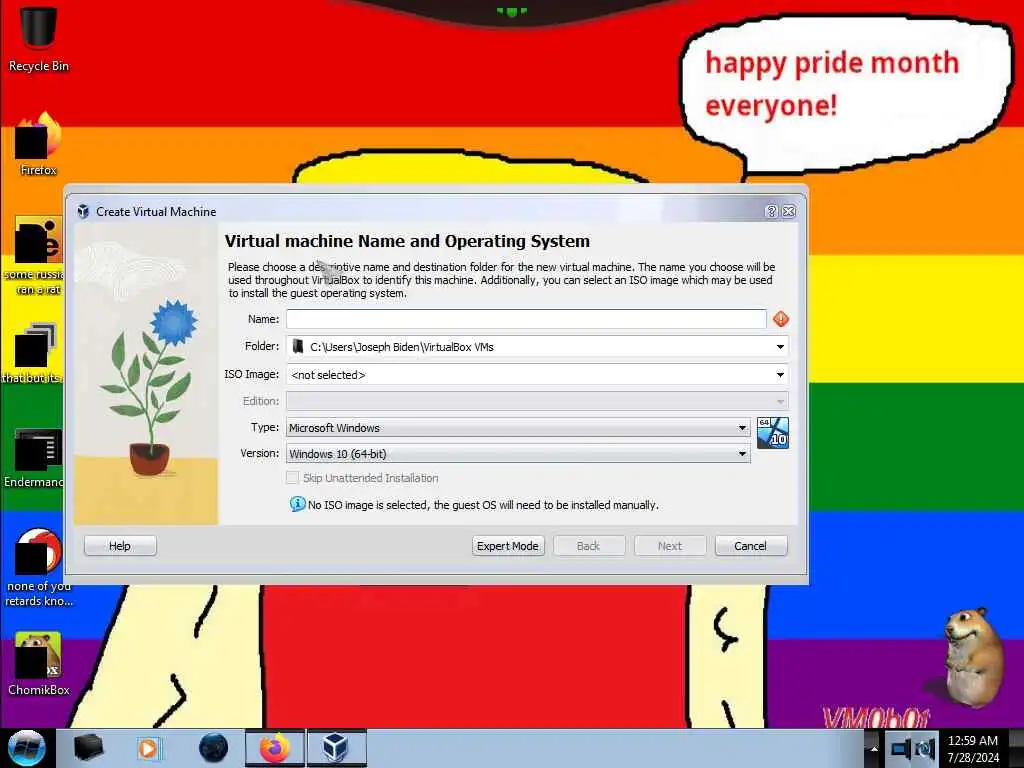Image resolution: width=1024 pixels, height=768 pixels.
Task: Open the media player taskbar icon
Action: click(148, 748)
